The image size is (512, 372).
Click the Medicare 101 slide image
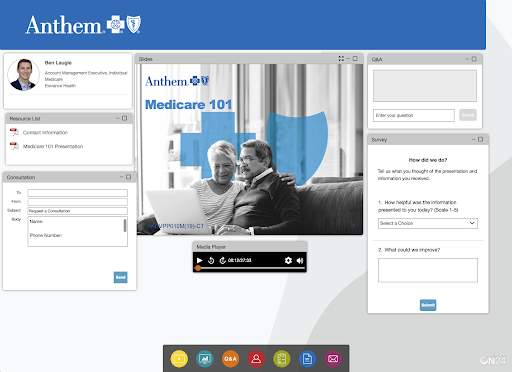(x=250, y=149)
